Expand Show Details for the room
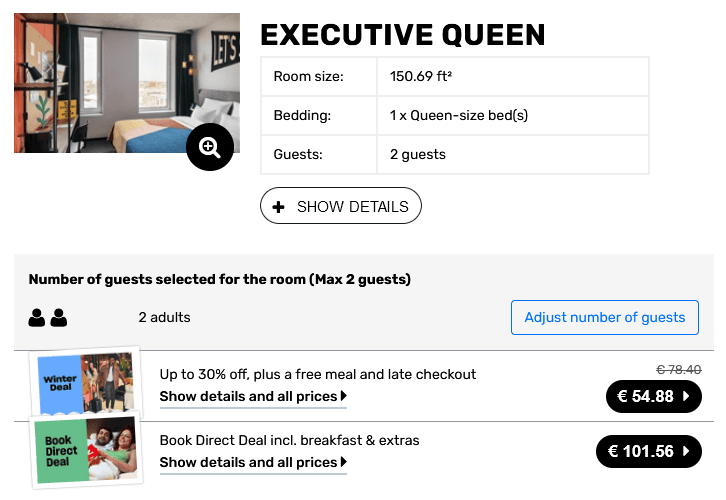Screen dimensions: 726x500 click(x=341, y=207)
